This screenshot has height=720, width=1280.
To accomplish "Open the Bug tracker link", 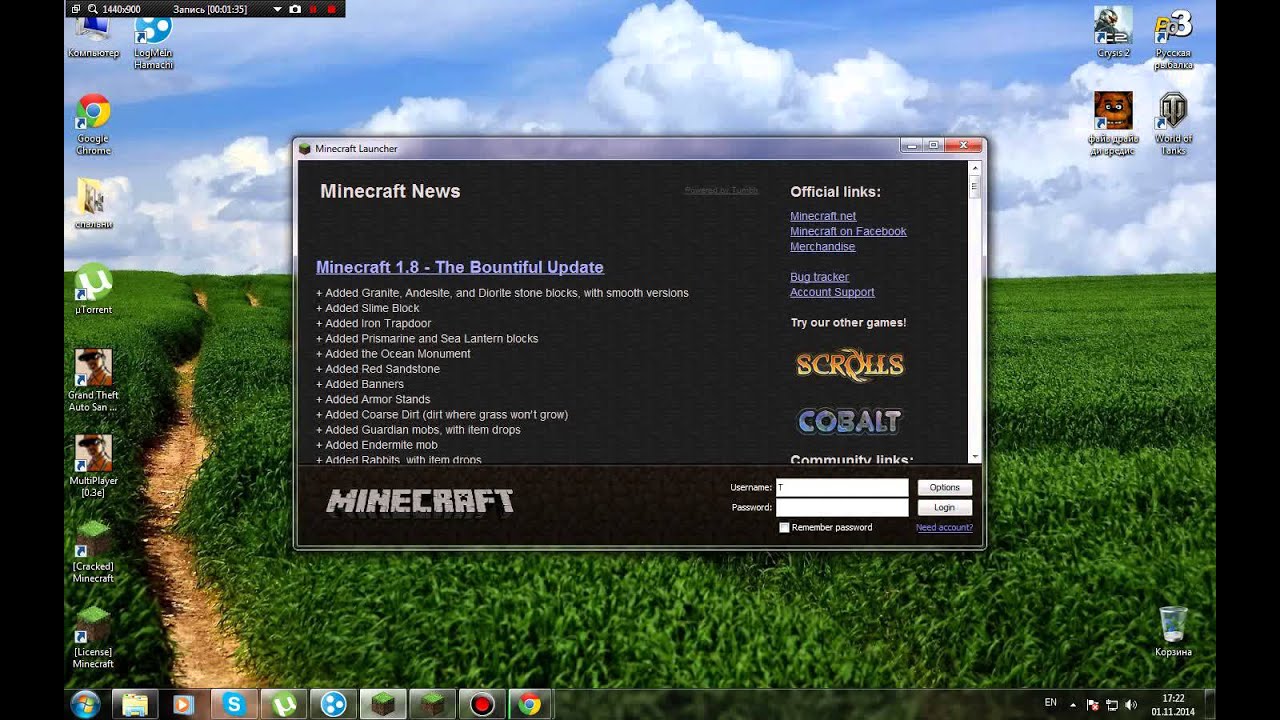I will tap(819, 277).
